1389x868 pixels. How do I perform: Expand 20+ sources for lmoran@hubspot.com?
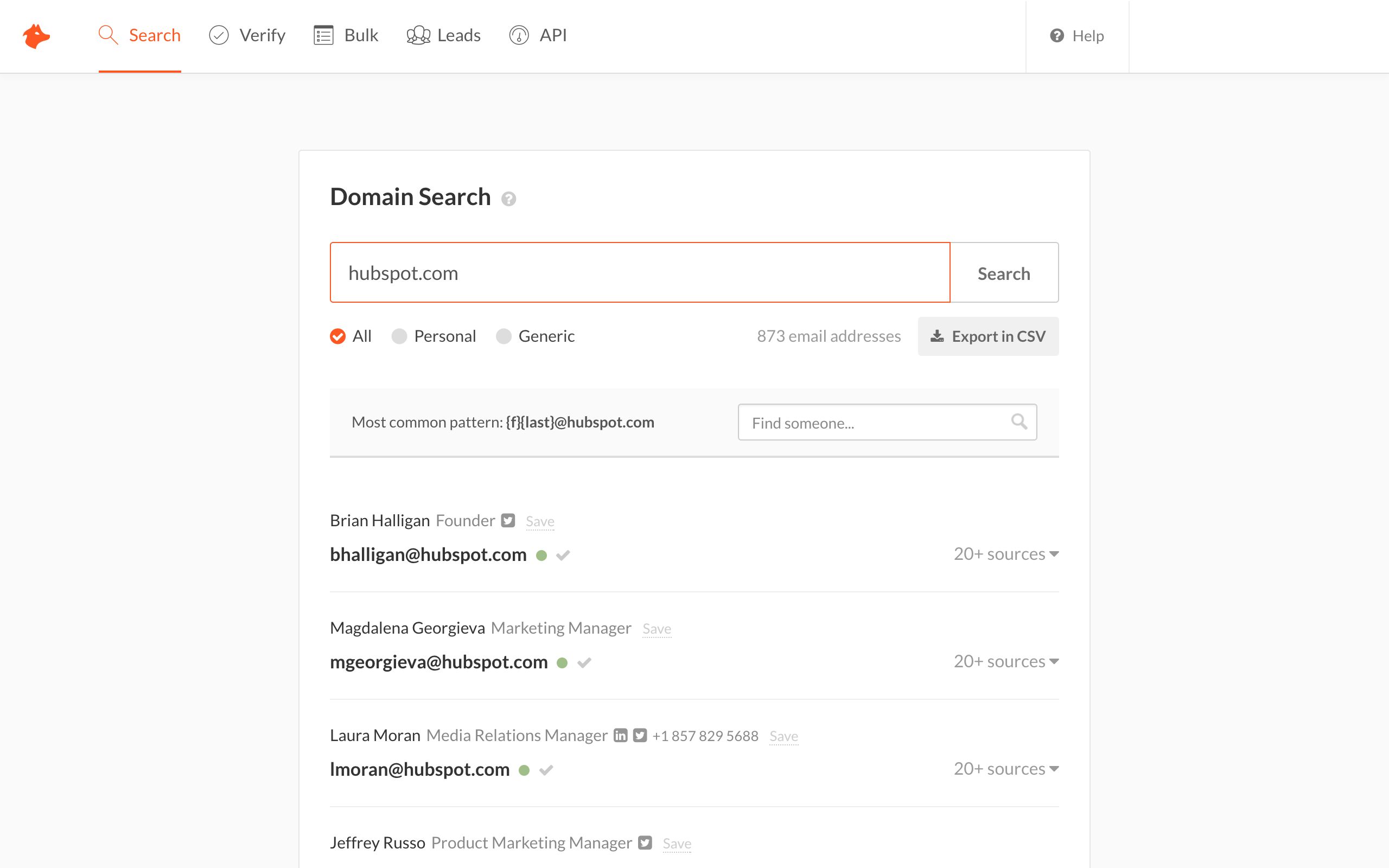(1006, 769)
